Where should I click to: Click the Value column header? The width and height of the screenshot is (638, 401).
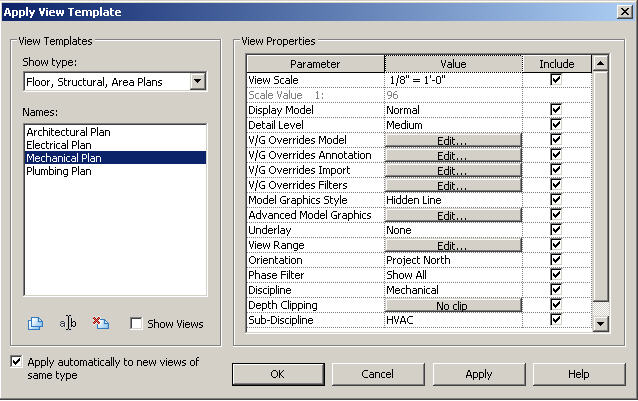pos(453,64)
